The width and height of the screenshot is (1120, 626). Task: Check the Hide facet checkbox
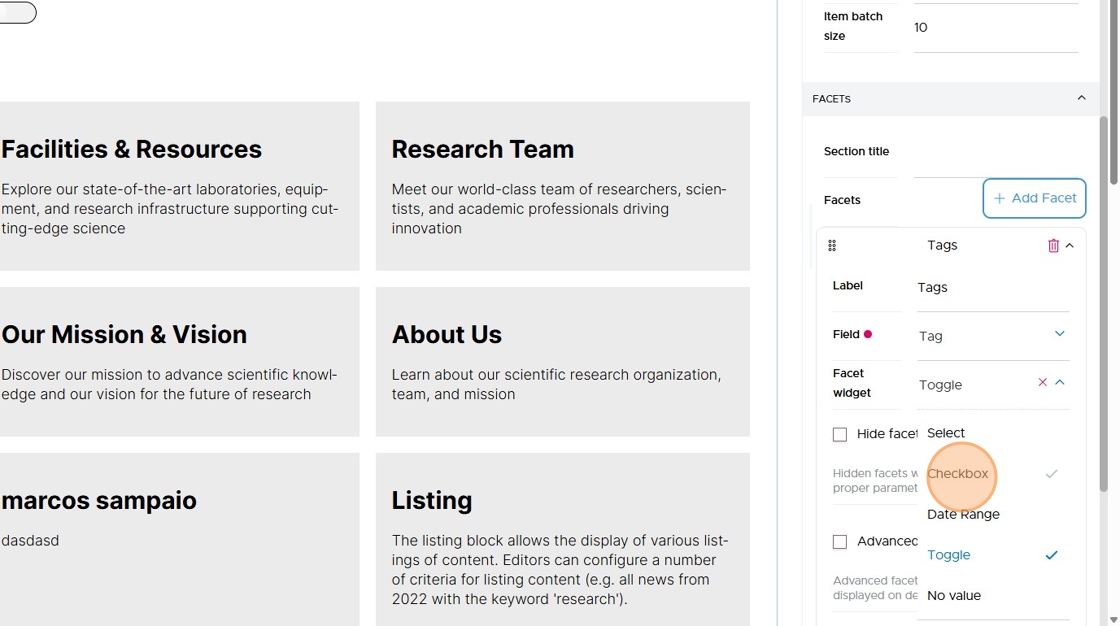(840, 434)
